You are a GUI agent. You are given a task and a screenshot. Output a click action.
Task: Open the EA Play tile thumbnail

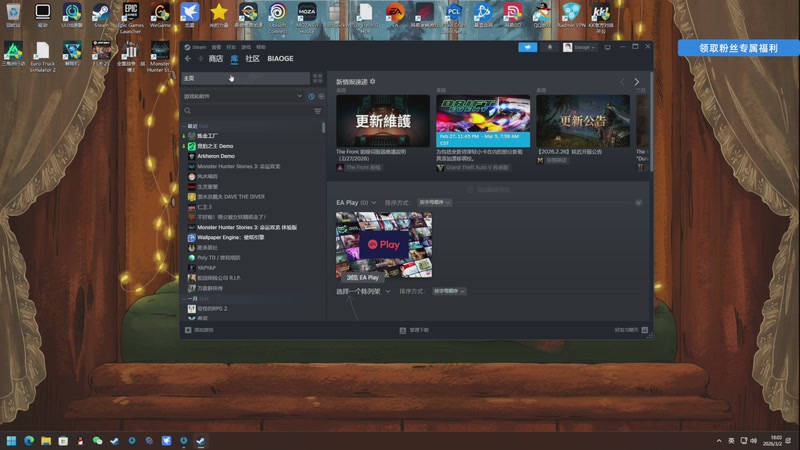click(x=384, y=245)
